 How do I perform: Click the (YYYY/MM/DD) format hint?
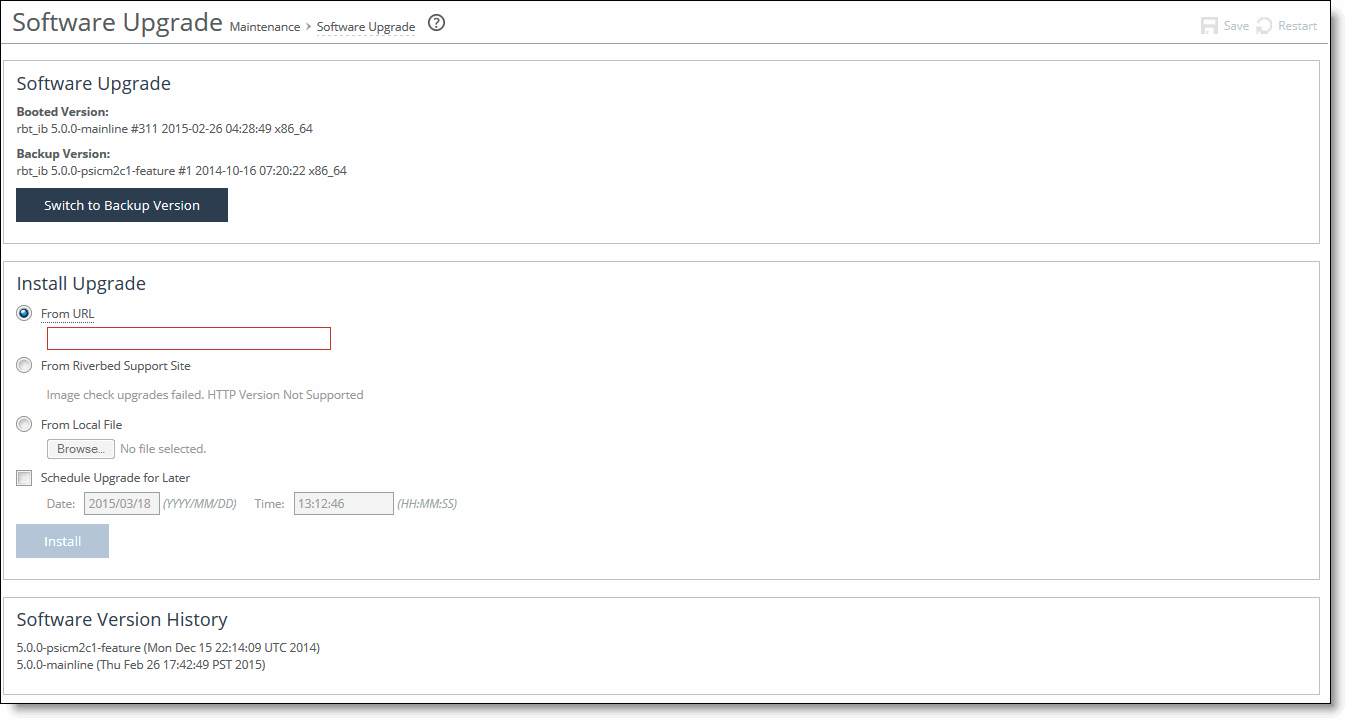[x=200, y=504]
